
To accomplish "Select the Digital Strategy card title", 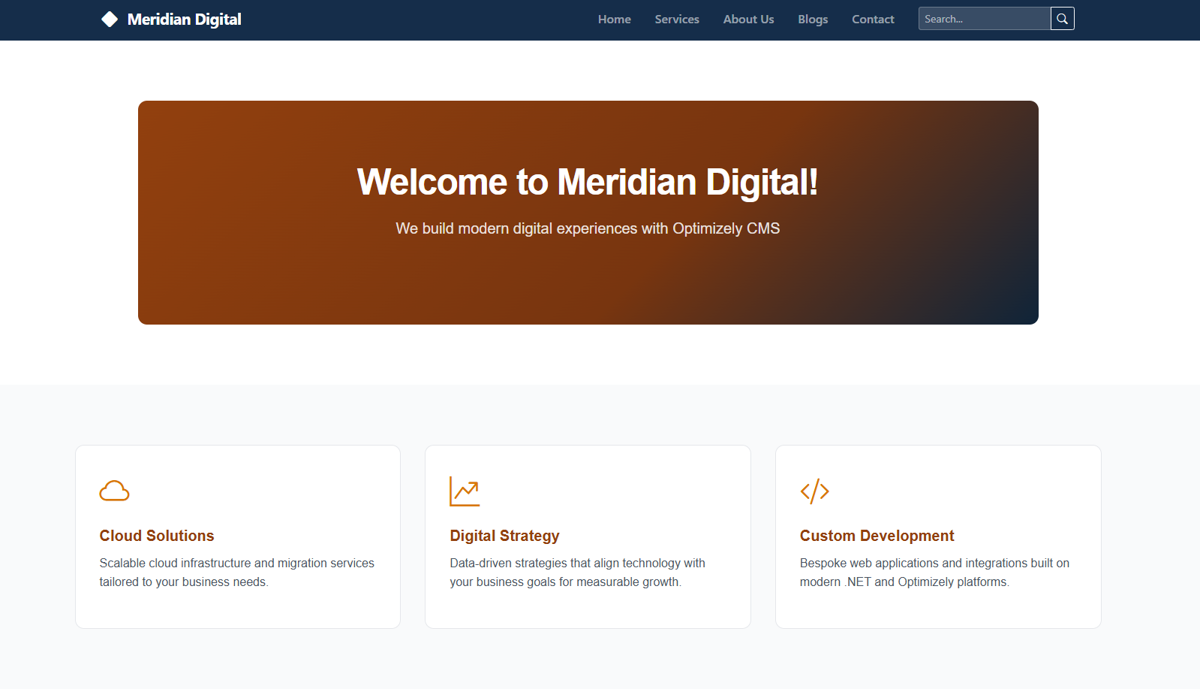I will pyautogui.click(x=505, y=536).
